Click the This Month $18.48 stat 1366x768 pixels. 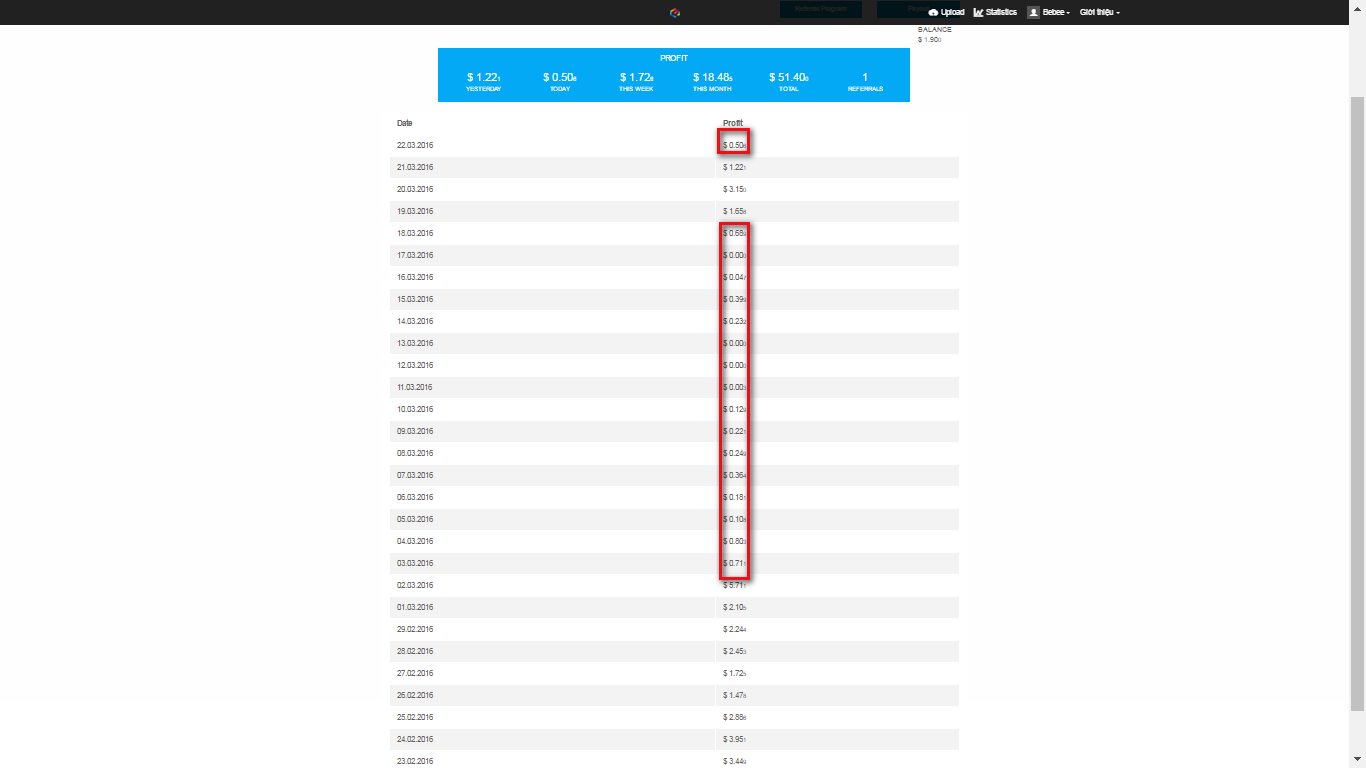pos(712,78)
